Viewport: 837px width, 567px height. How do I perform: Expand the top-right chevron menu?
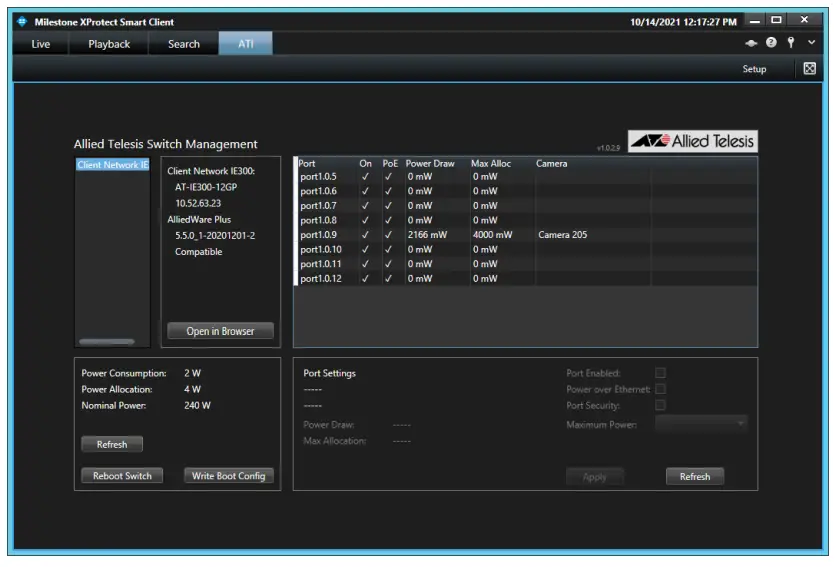pyautogui.click(x=811, y=43)
